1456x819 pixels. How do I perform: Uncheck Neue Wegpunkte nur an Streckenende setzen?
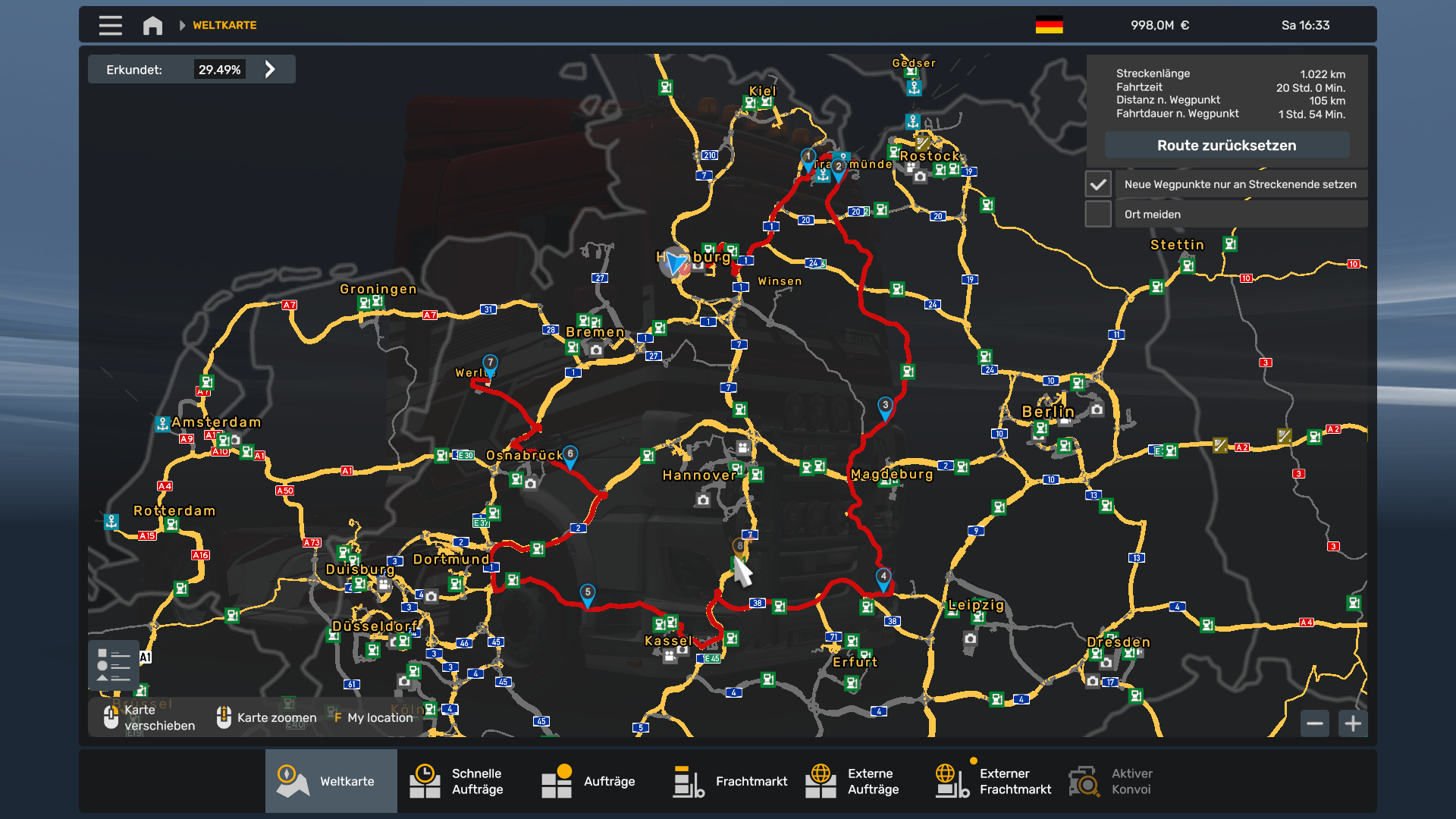pyautogui.click(x=1098, y=184)
